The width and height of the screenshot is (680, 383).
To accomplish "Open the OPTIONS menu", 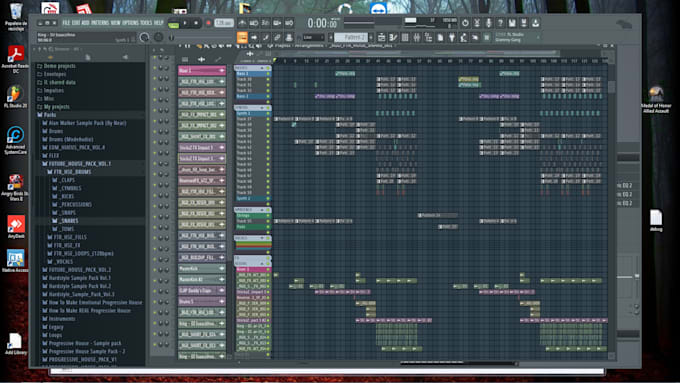I will [x=130, y=23].
